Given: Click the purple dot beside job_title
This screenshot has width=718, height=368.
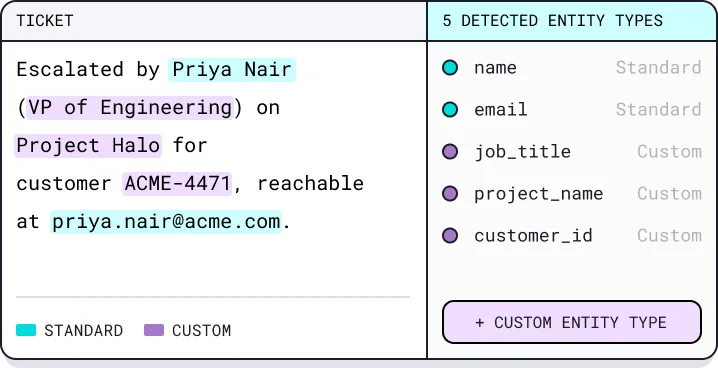Looking at the screenshot, I should (x=450, y=152).
